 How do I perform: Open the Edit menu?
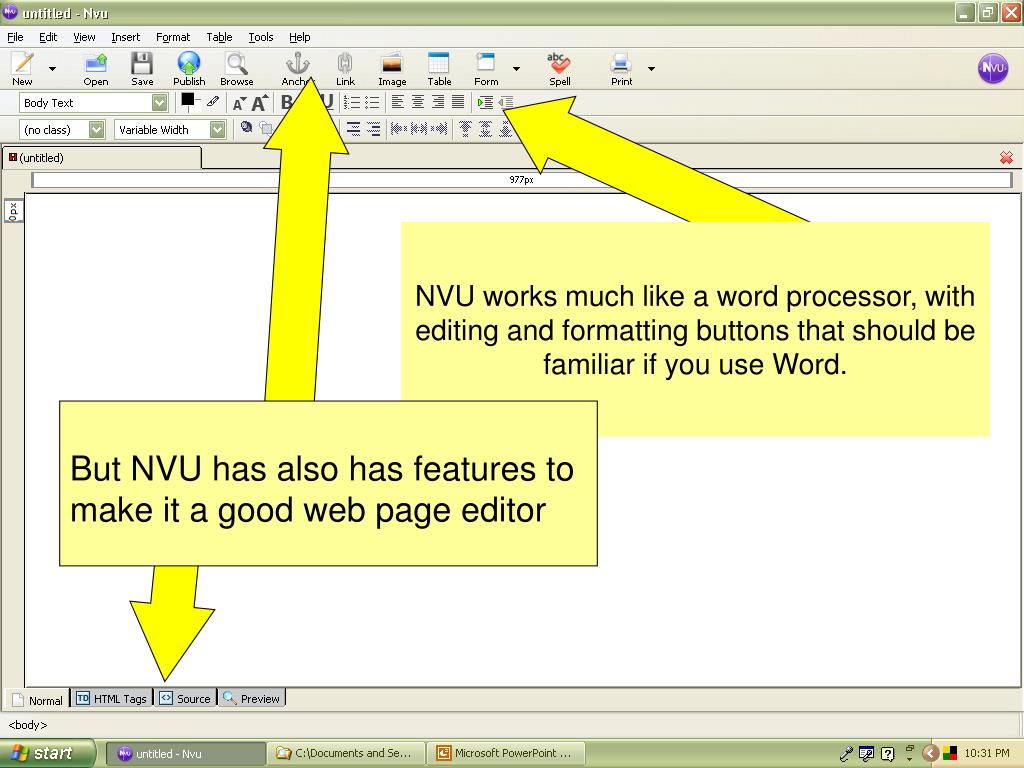pos(48,37)
